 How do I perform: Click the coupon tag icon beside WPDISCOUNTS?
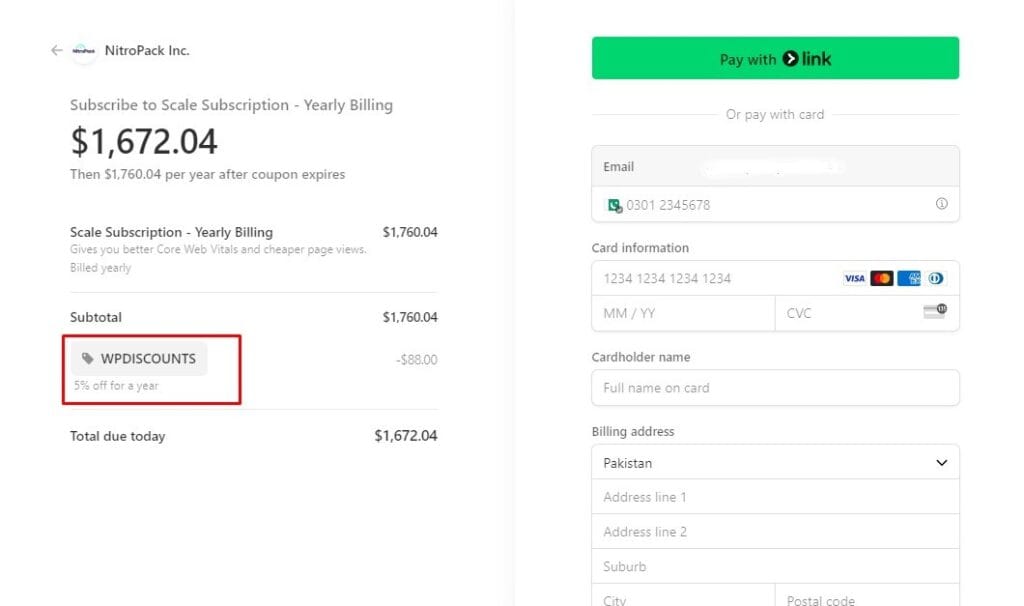[88, 358]
